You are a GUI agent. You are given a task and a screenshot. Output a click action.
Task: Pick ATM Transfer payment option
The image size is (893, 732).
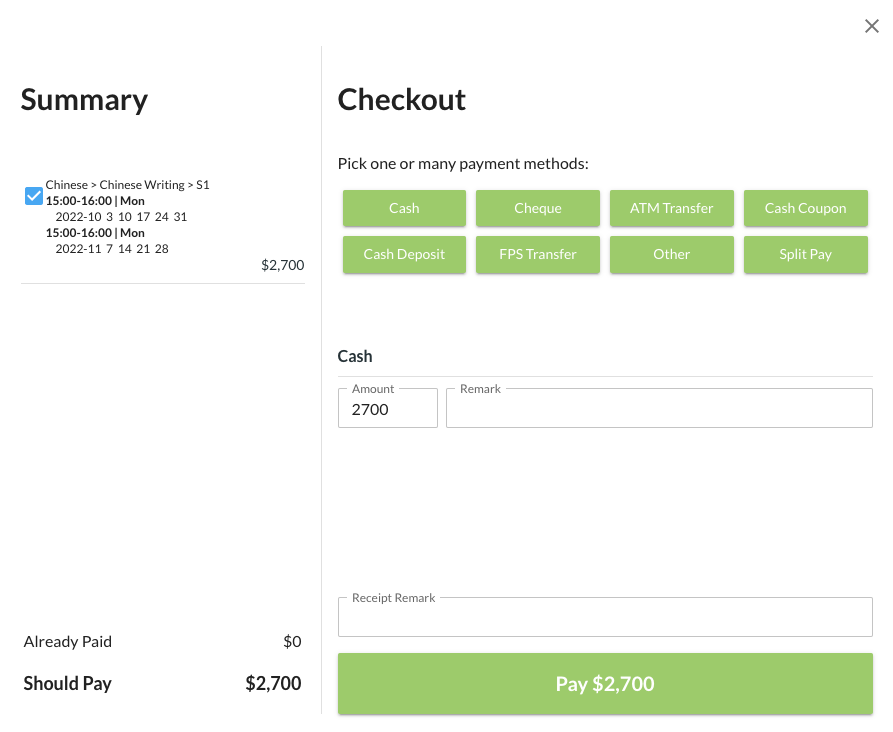tap(671, 208)
